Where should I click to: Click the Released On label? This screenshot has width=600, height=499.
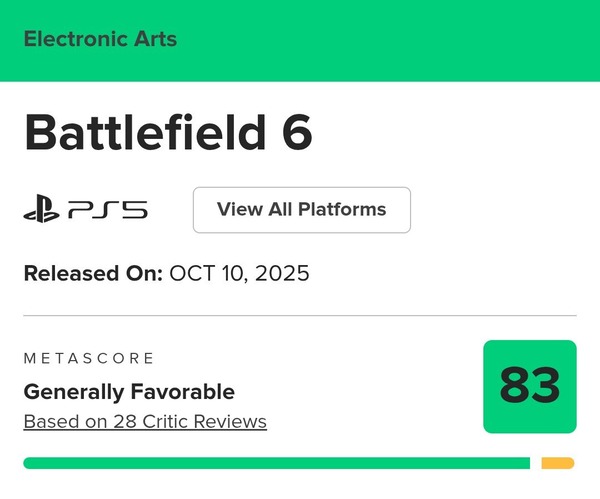pyautogui.click(x=92, y=273)
